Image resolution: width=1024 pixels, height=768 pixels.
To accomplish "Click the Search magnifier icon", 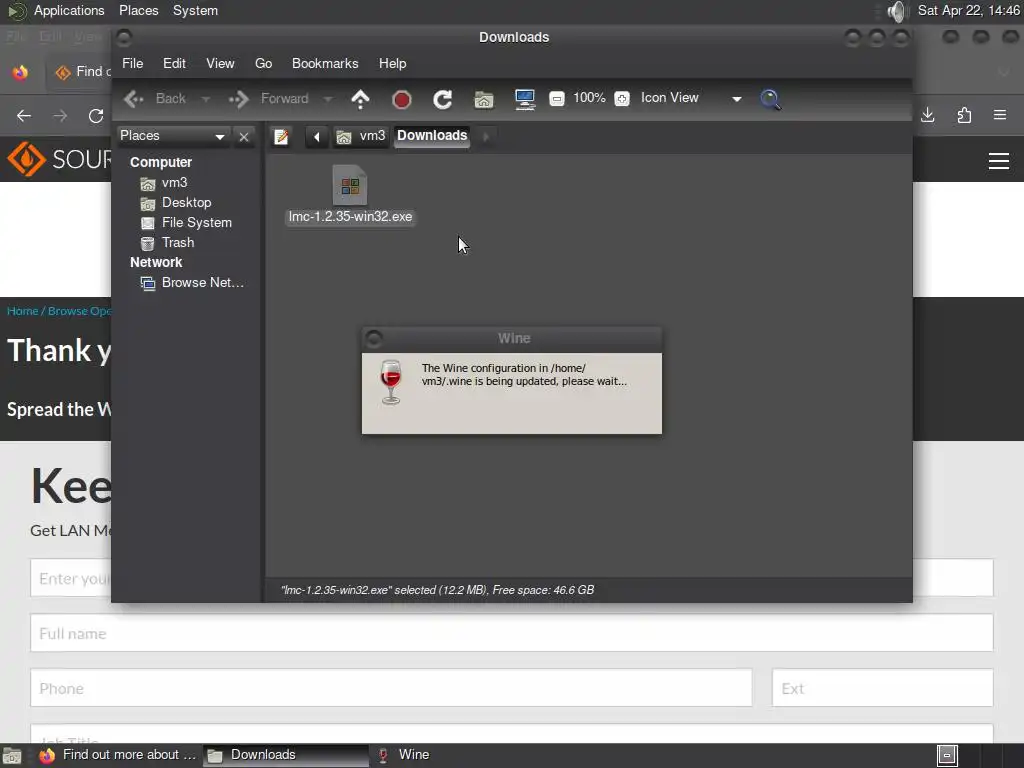I will (771, 99).
